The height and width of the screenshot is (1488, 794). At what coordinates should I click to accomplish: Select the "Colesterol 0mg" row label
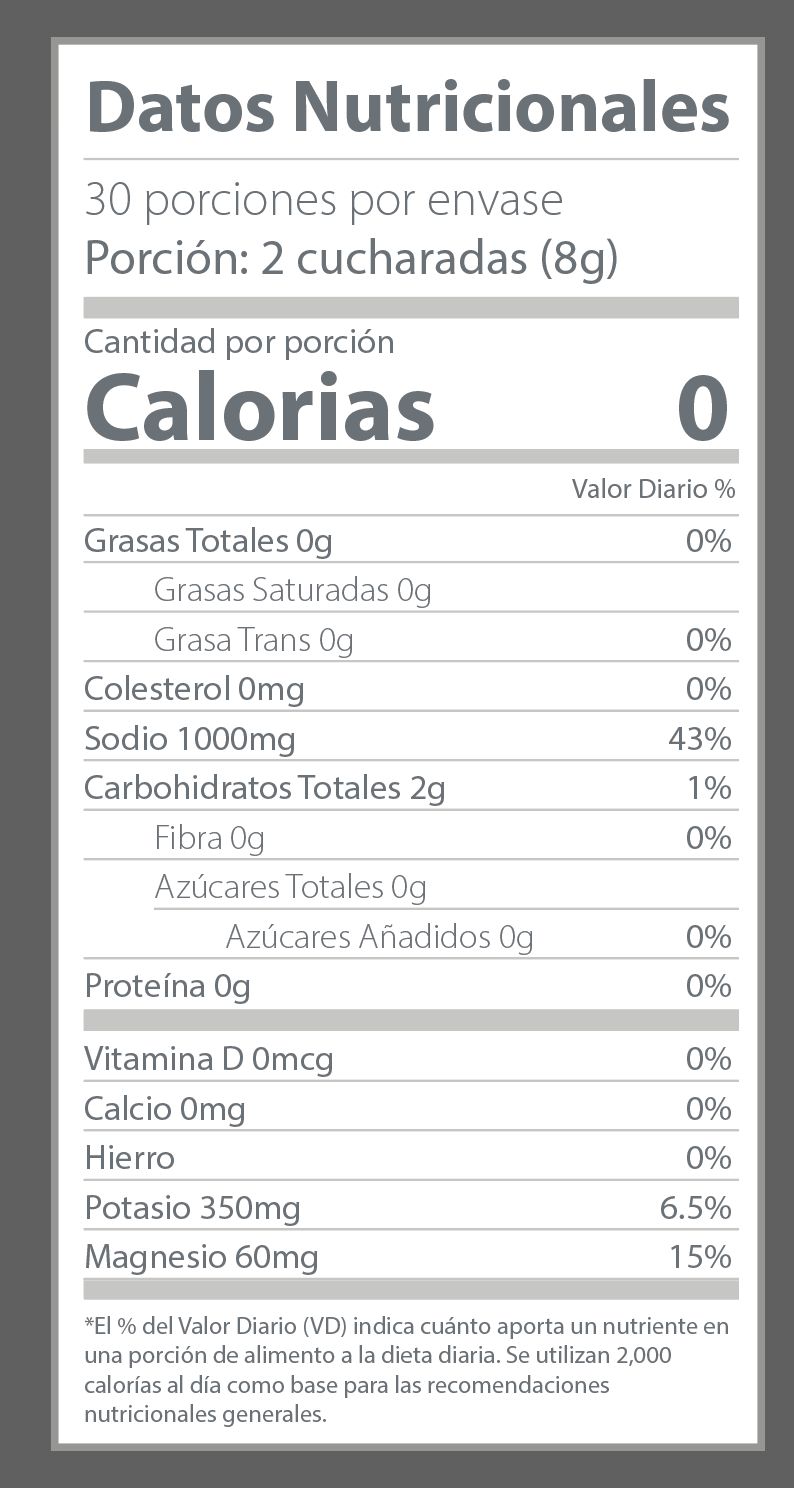(x=194, y=689)
